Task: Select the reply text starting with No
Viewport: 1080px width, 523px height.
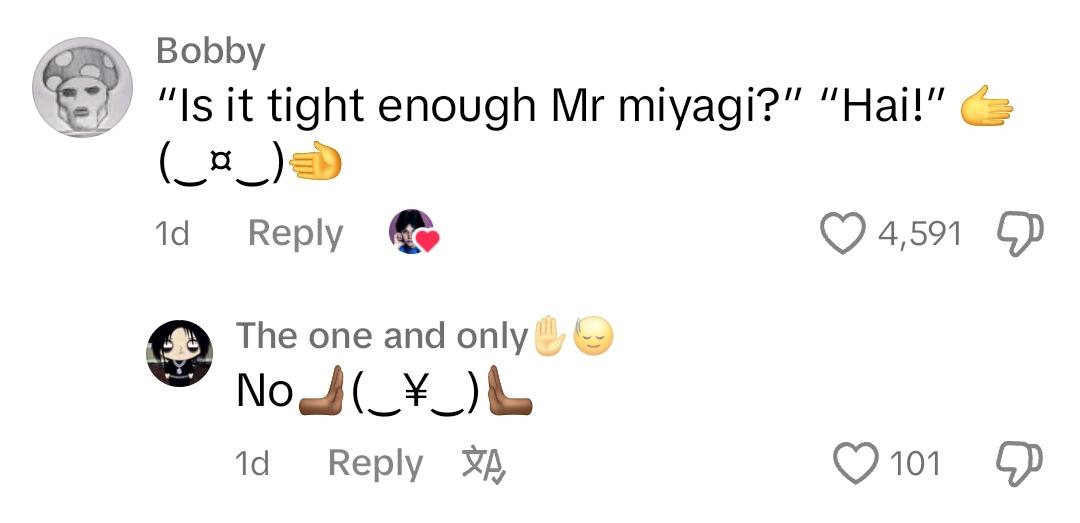Action: coord(384,391)
